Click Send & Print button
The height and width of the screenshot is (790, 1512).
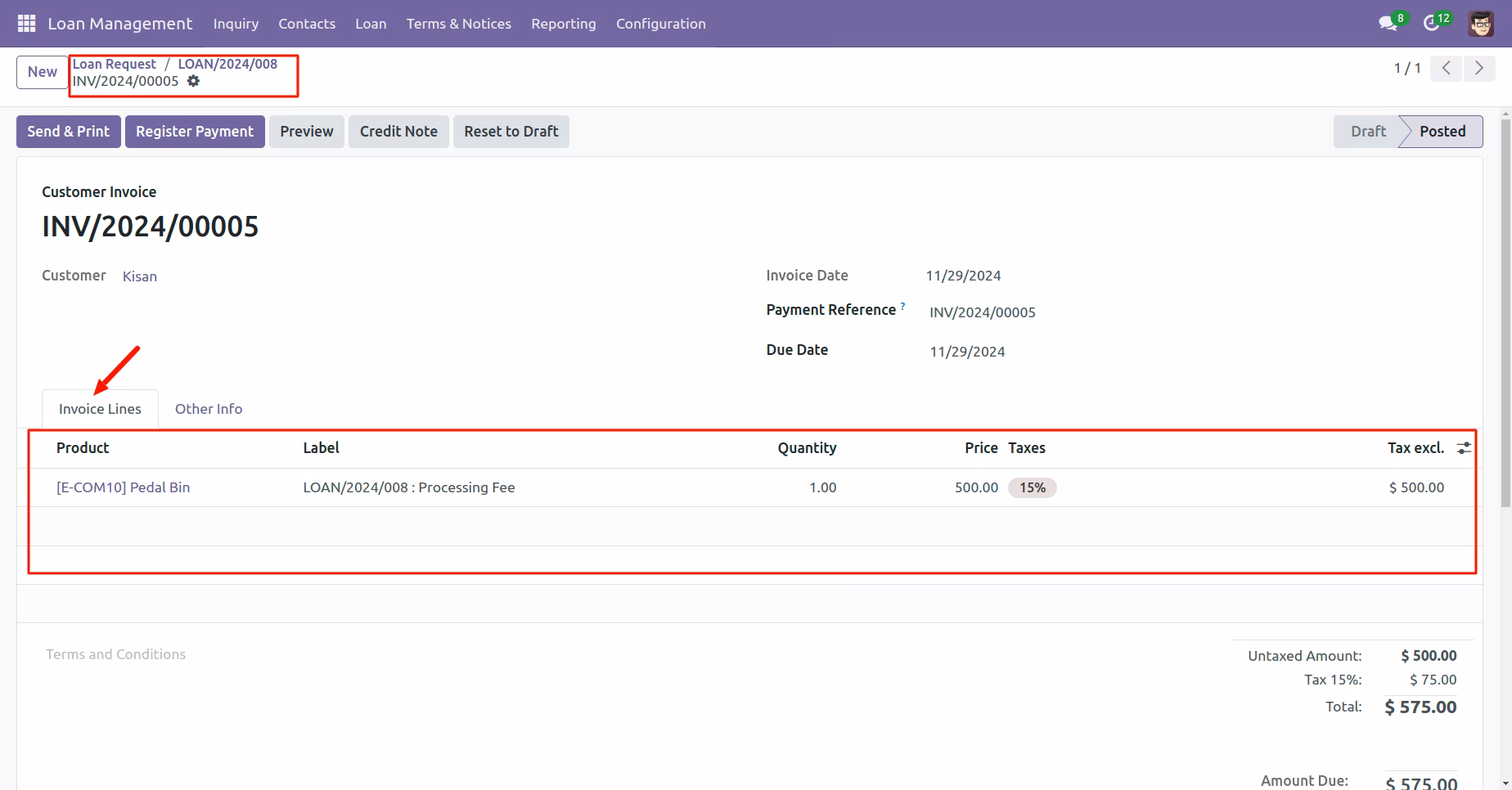(x=69, y=132)
